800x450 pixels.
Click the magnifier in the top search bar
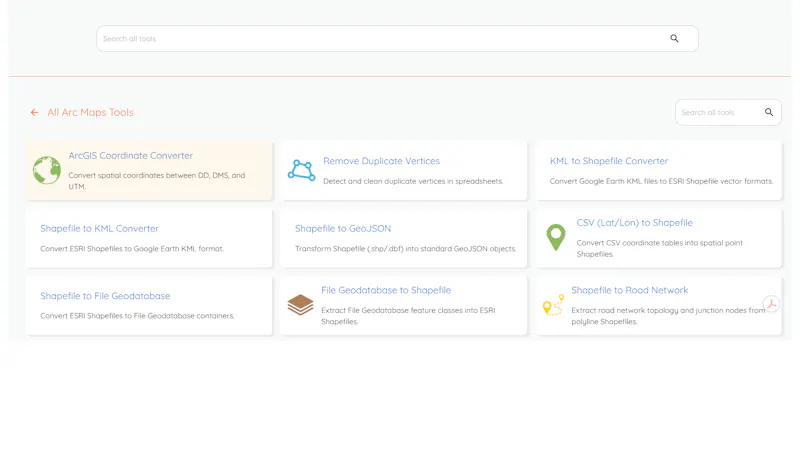coord(674,38)
